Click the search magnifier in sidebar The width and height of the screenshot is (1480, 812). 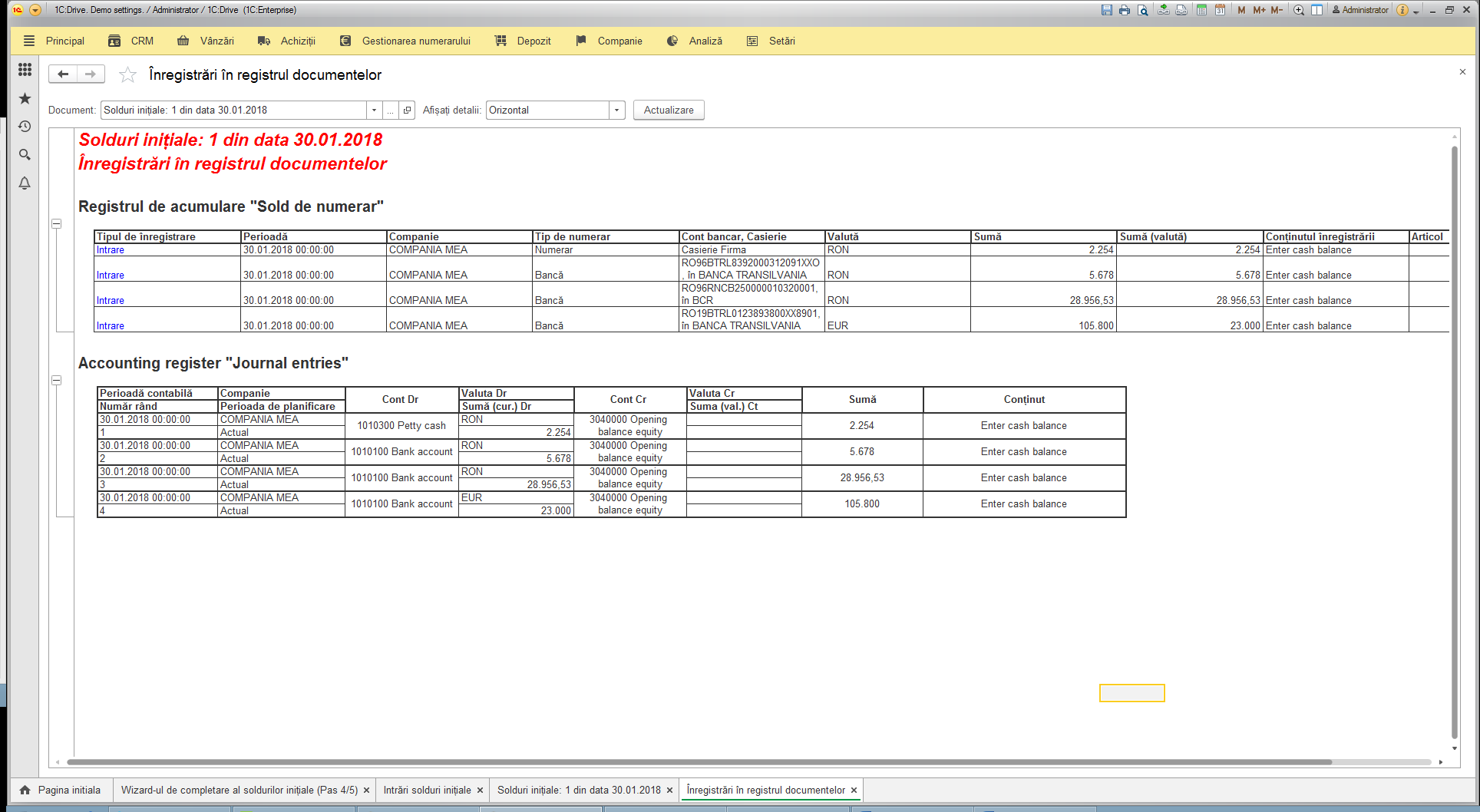coord(25,155)
